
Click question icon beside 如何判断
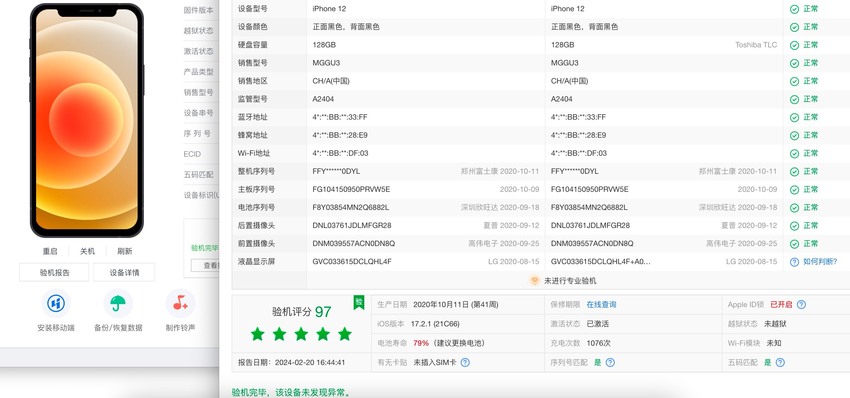pyautogui.click(x=794, y=262)
